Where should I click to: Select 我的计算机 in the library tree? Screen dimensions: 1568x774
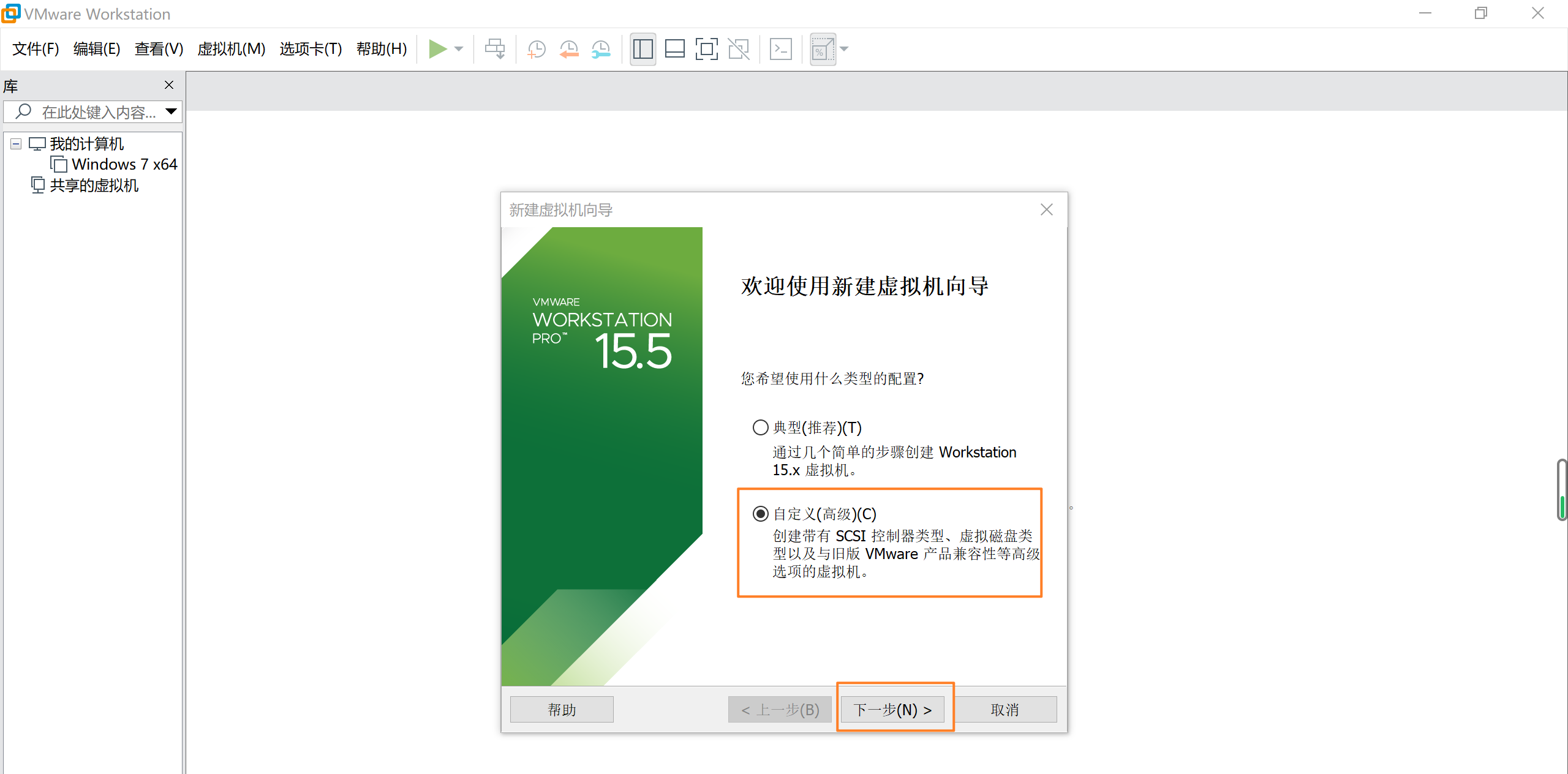click(x=86, y=144)
